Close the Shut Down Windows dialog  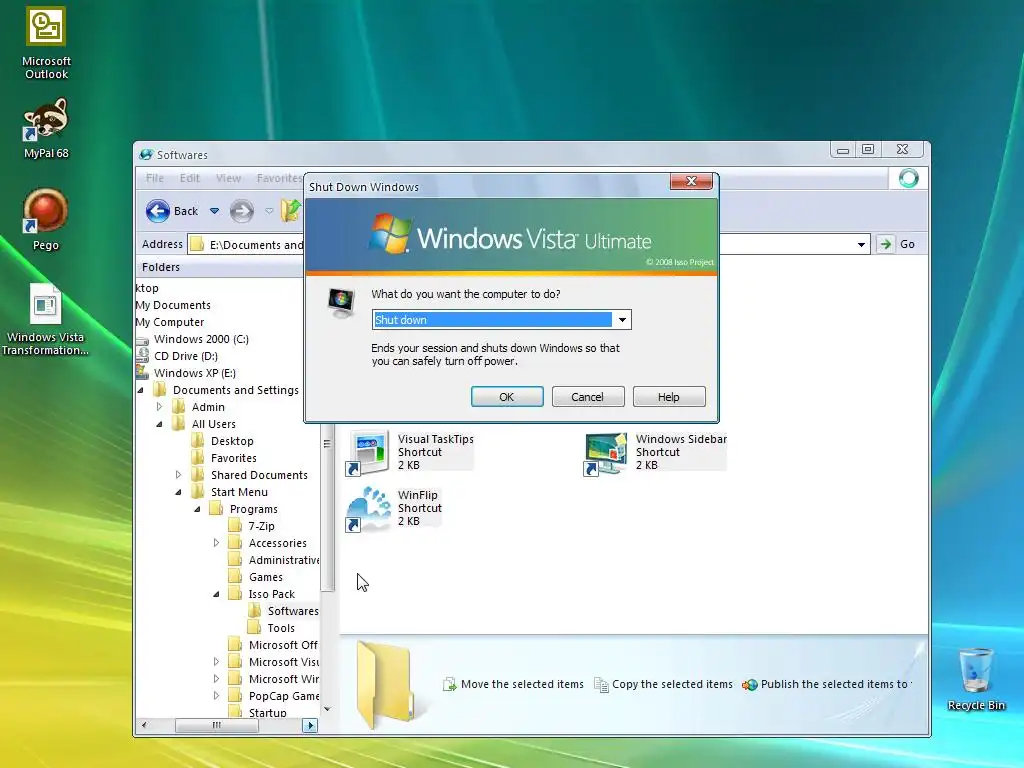691,181
